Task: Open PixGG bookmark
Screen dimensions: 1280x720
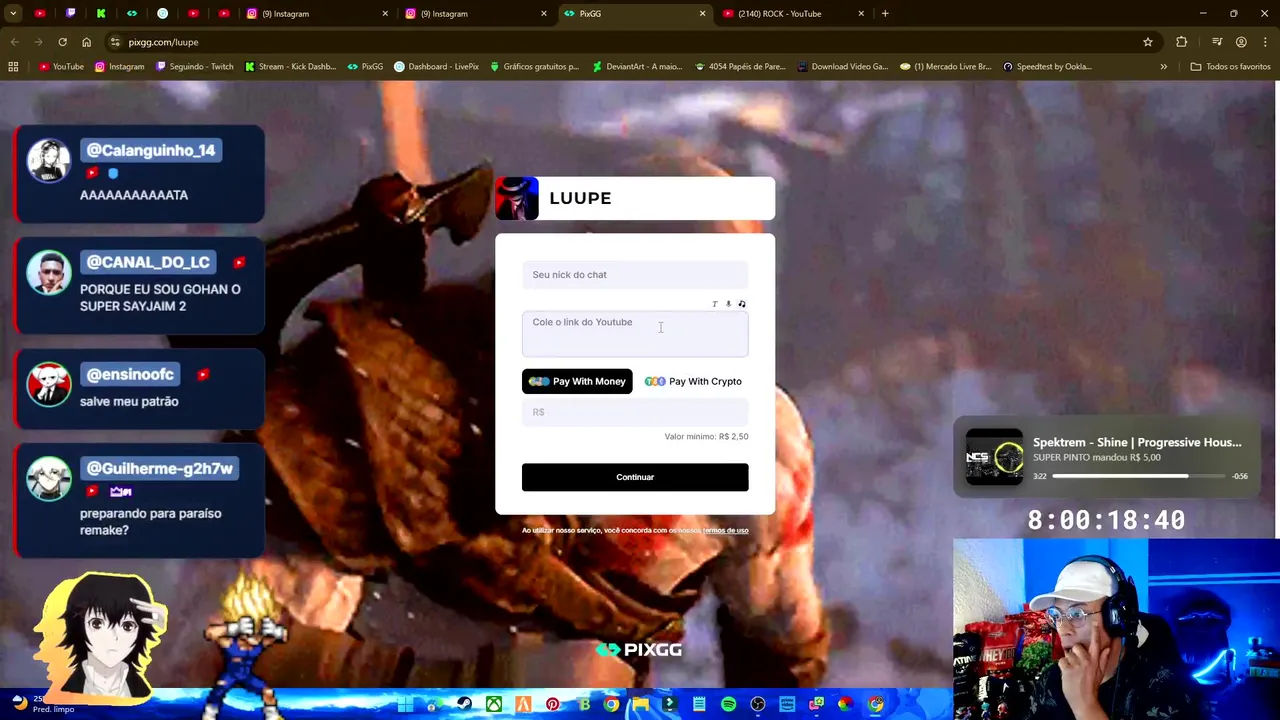Action: (365, 67)
